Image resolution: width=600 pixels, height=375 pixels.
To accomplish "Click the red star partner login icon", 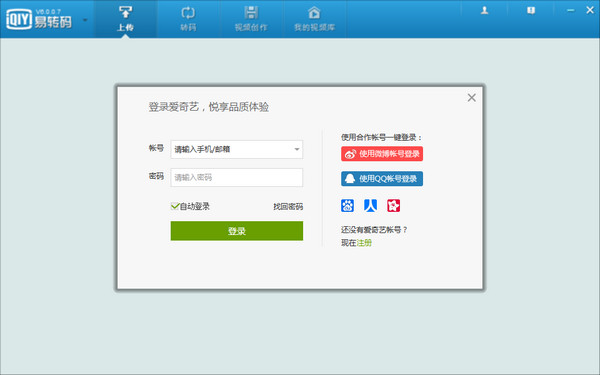I will (393, 205).
